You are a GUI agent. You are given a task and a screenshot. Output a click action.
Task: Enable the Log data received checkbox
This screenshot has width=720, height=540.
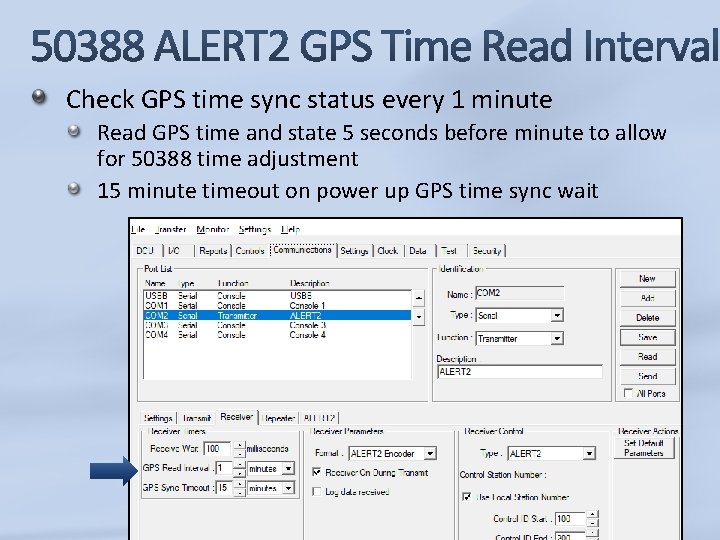(x=316, y=491)
